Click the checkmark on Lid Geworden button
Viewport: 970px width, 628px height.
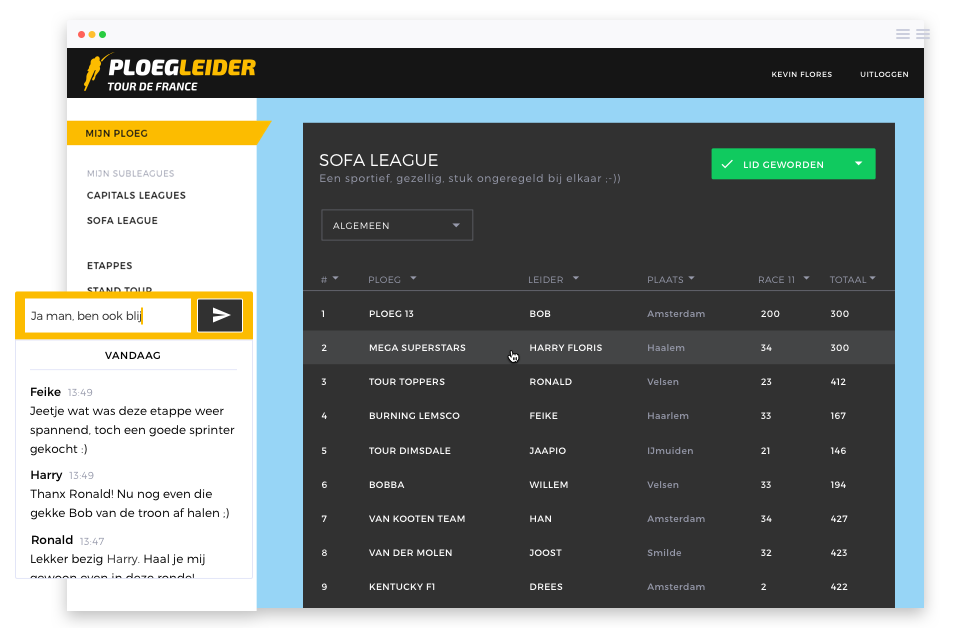point(727,164)
